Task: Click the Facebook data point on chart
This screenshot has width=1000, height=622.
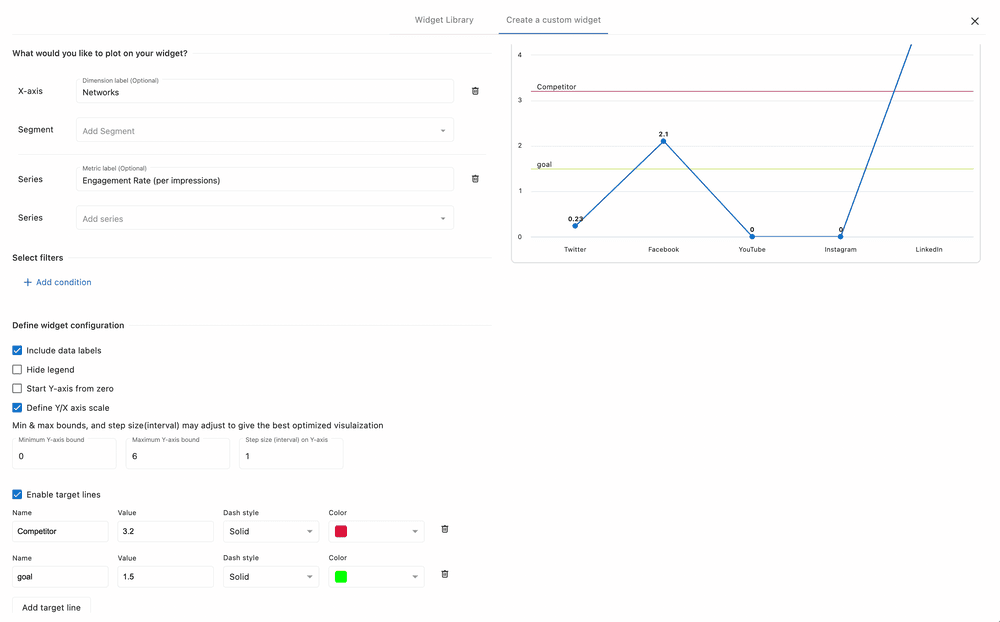Action: (663, 142)
